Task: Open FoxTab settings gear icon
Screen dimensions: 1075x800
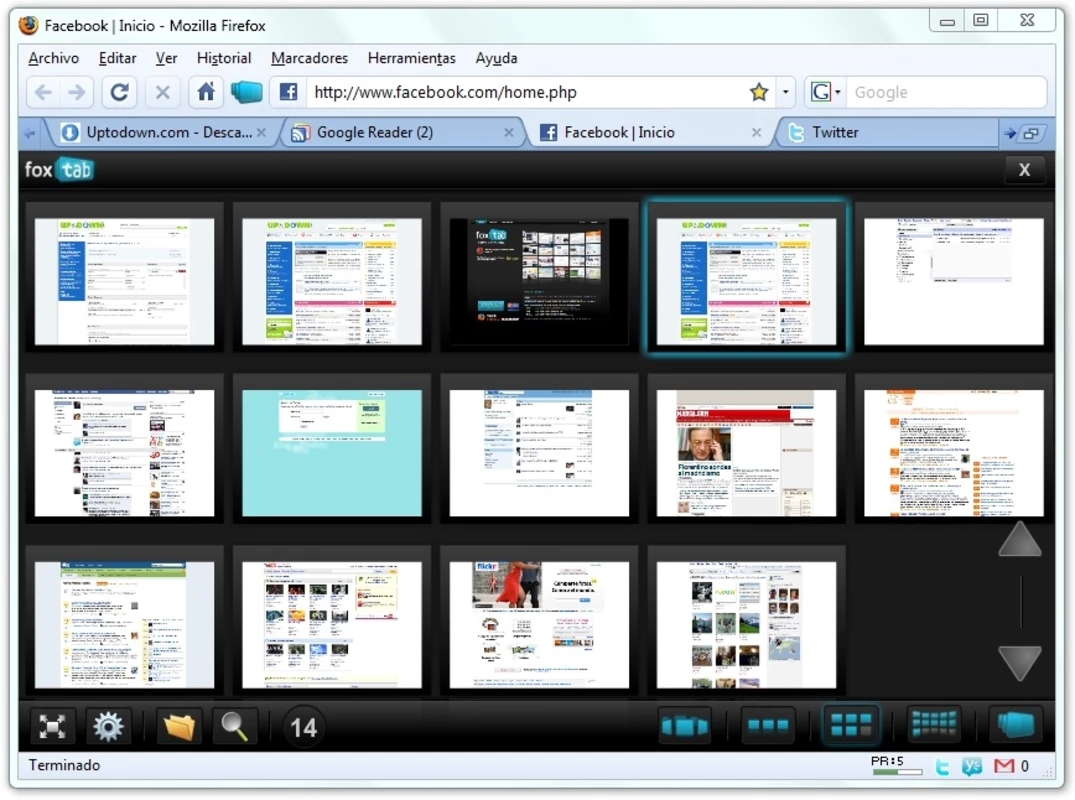Action: pos(108,727)
